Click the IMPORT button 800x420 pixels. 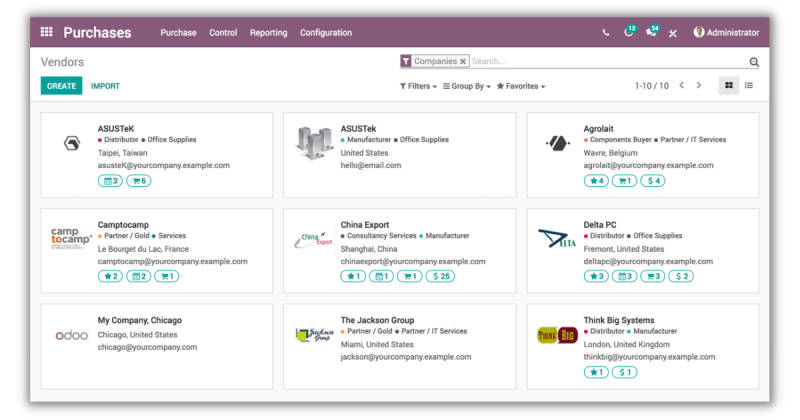pyautogui.click(x=105, y=86)
